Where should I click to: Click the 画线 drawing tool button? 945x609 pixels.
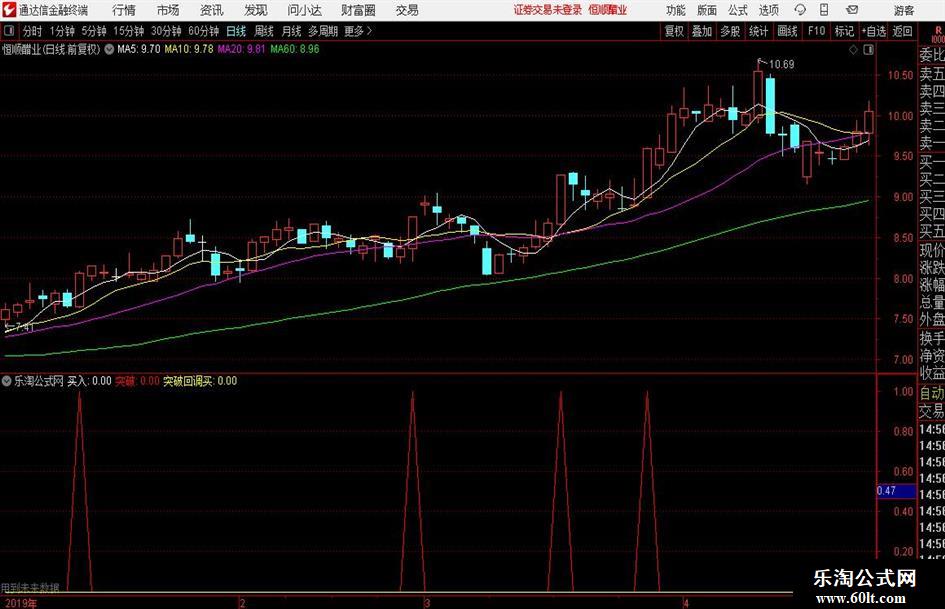pyautogui.click(x=787, y=31)
